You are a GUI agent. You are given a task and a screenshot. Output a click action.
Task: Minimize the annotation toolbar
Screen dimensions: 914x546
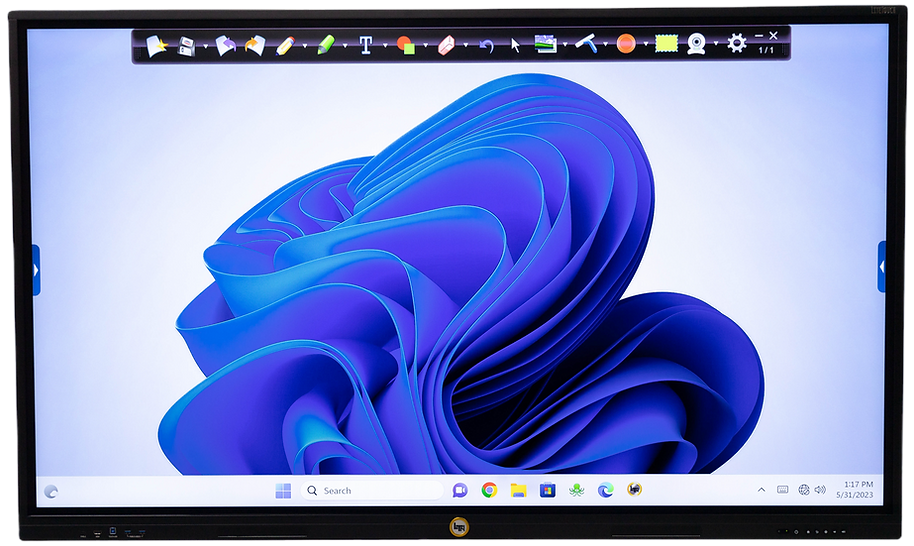click(x=759, y=36)
